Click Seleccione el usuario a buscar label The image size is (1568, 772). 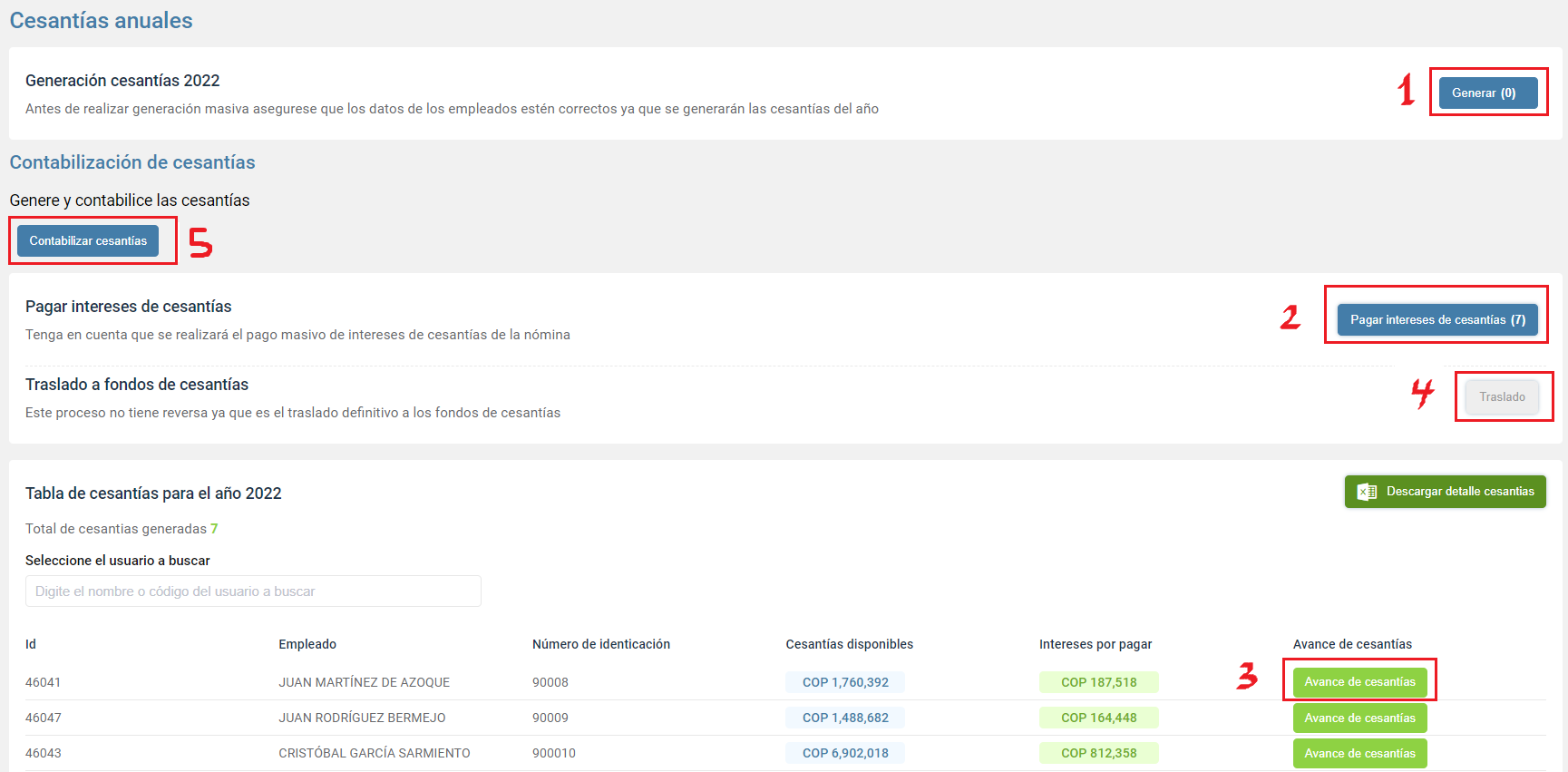[118, 561]
